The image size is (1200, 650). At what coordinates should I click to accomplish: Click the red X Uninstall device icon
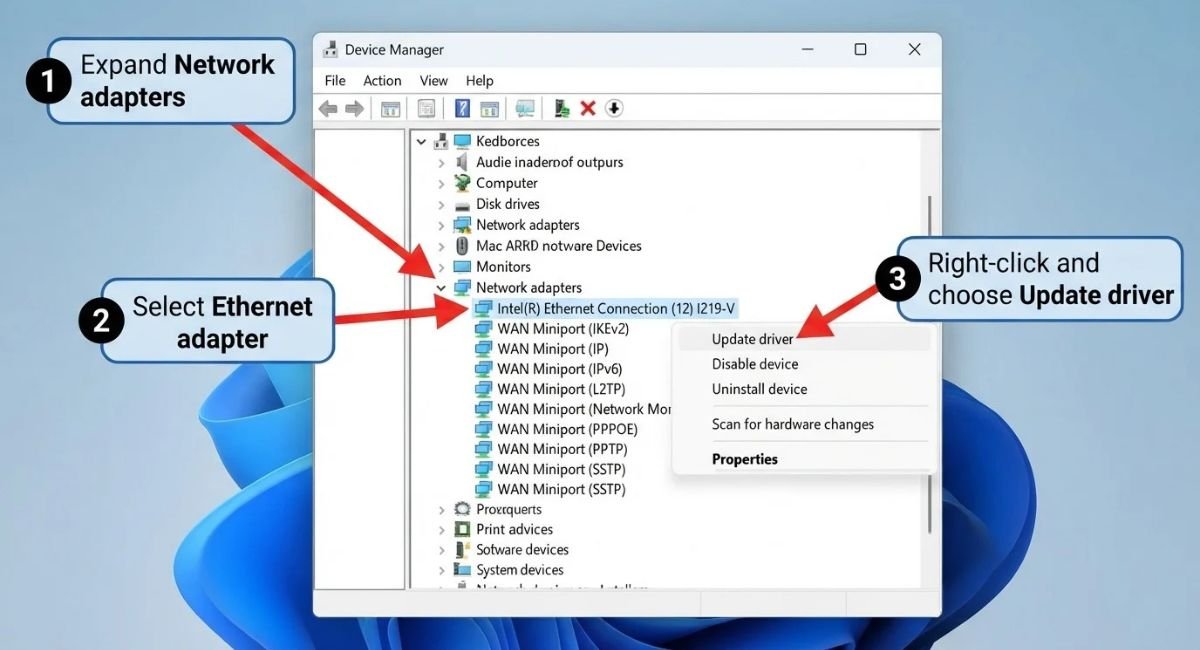tap(588, 108)
